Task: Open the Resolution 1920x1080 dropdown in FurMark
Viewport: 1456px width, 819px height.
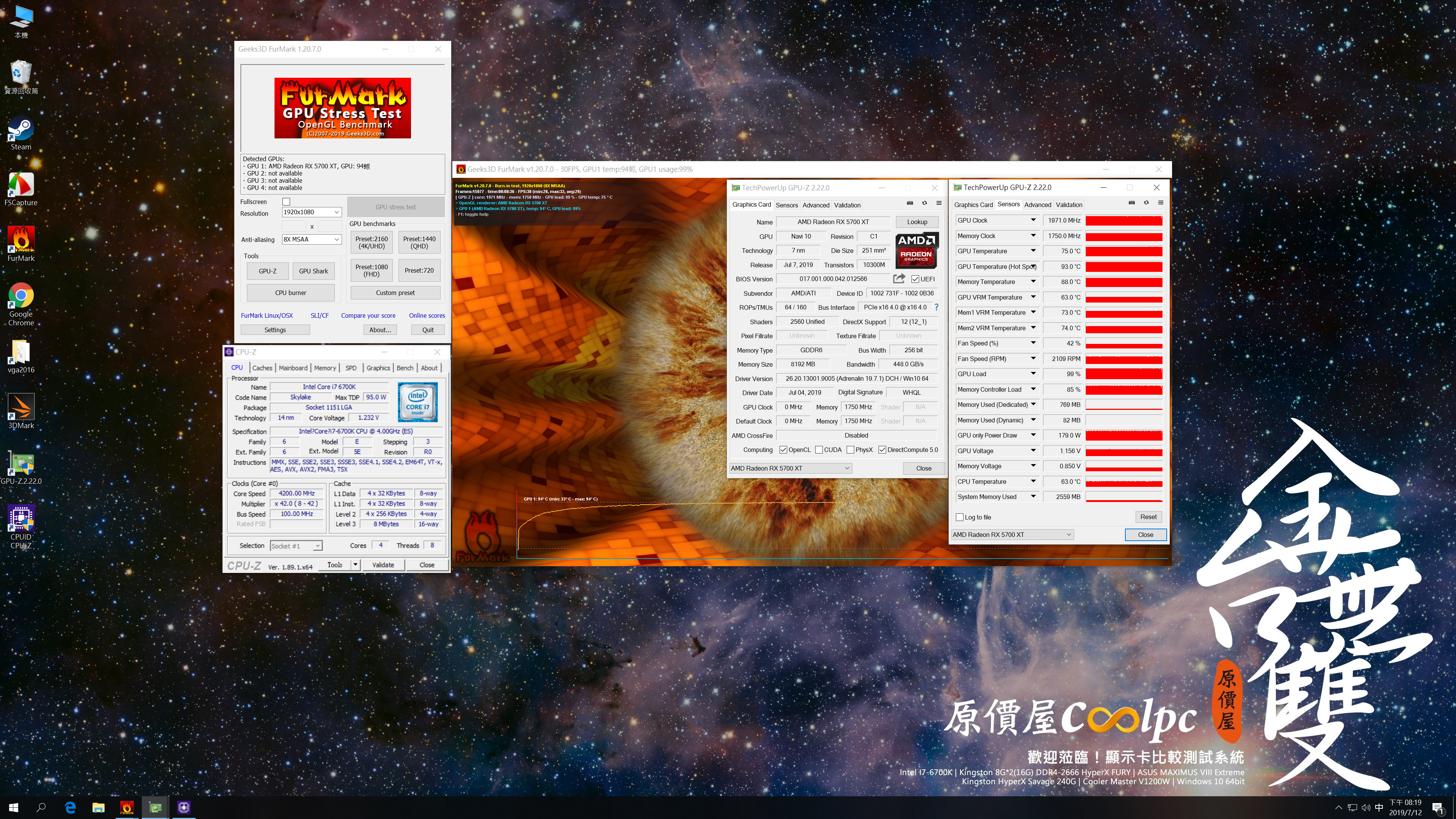Action: click(x=311, y=212)
